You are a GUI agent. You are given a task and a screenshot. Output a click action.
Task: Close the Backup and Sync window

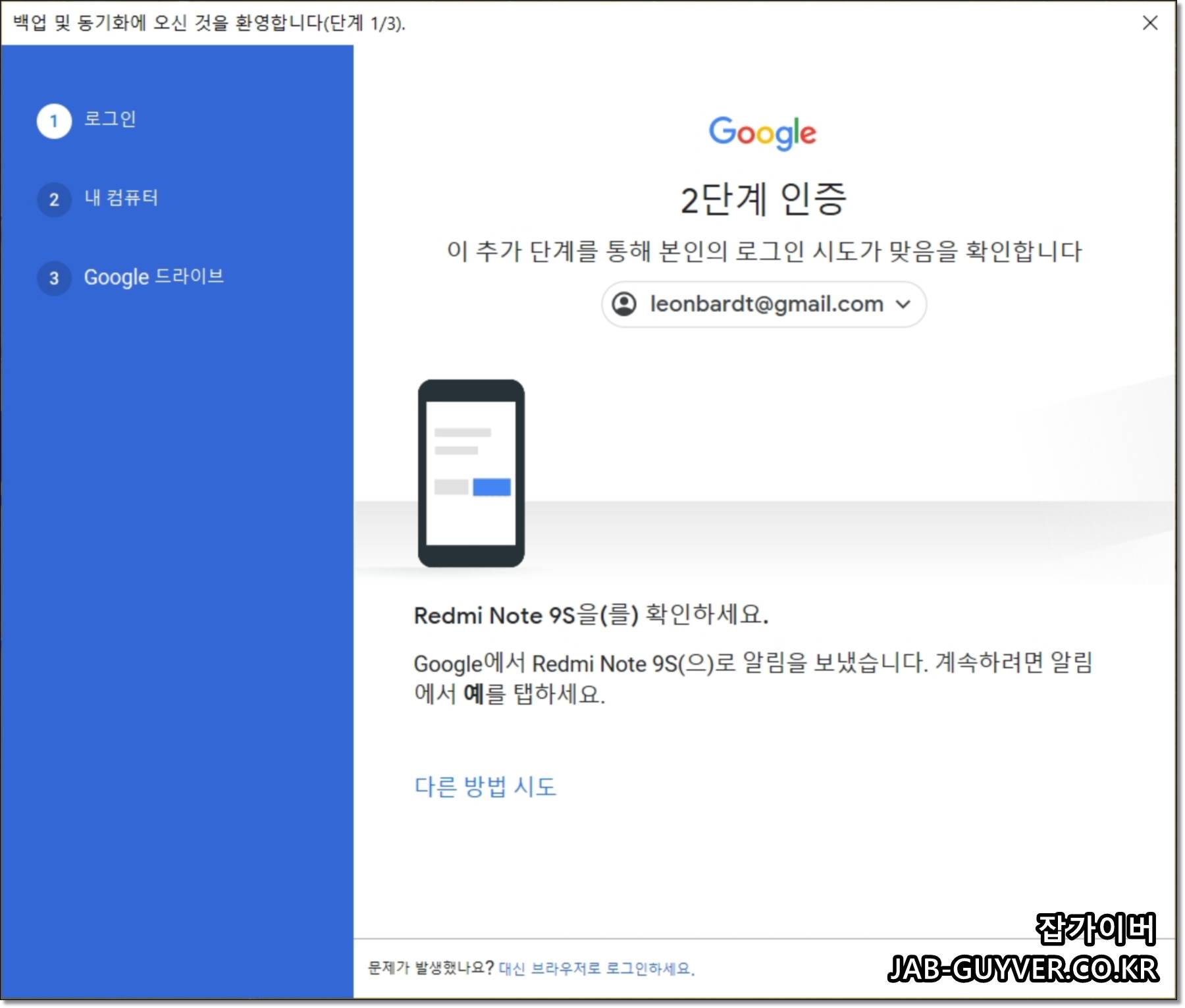click(1149, 23)
